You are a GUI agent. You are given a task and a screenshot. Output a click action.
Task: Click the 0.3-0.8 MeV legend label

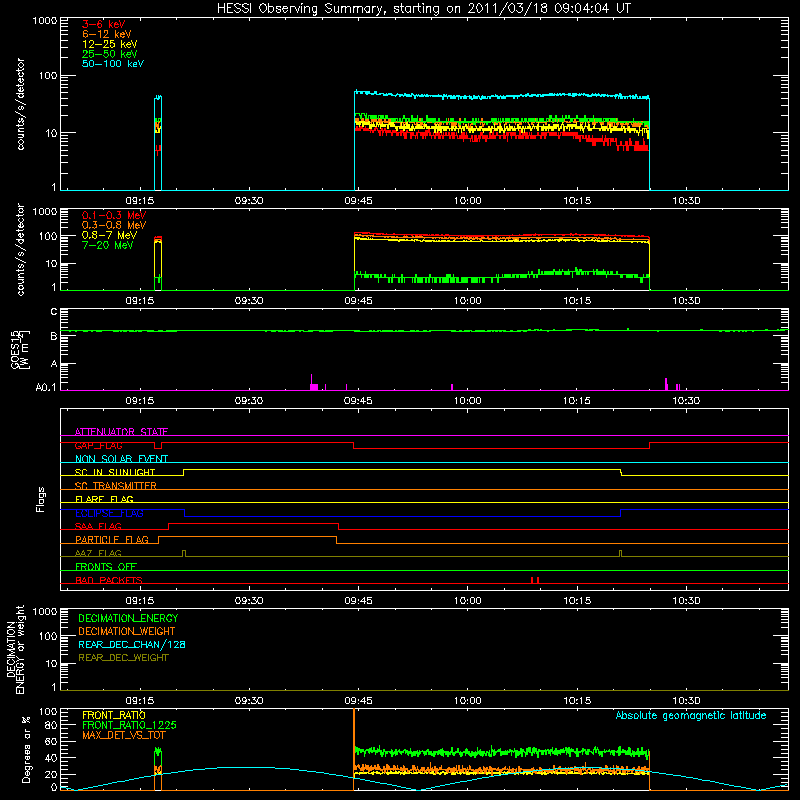coord(114,225)
